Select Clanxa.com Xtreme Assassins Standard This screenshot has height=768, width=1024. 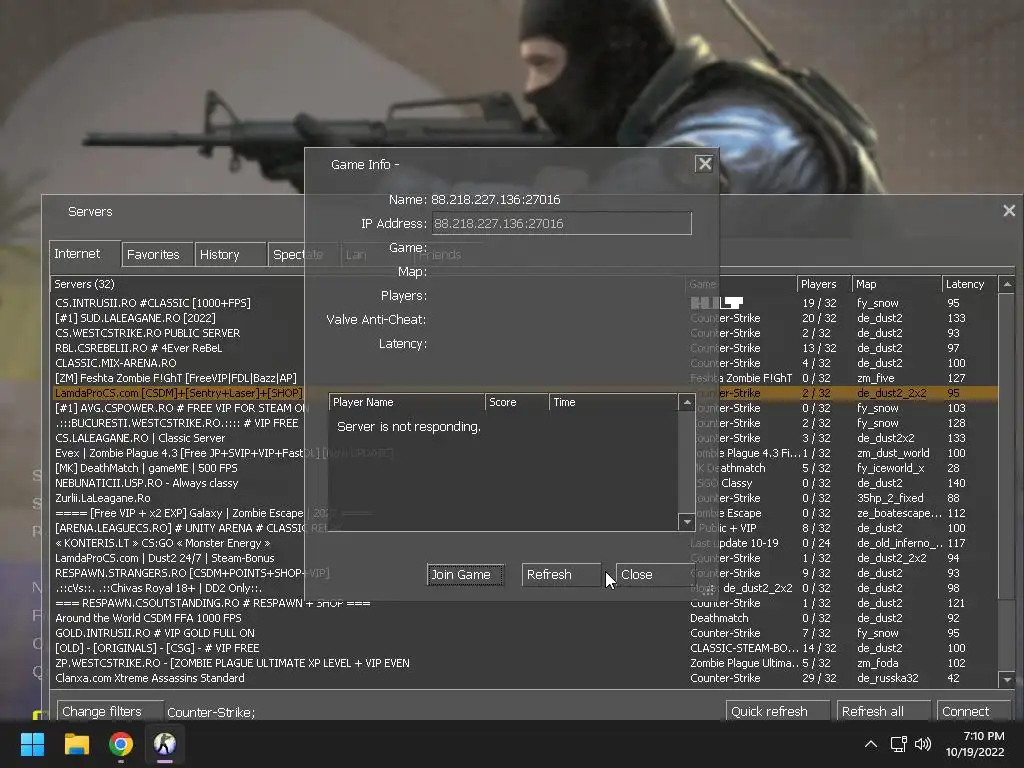[x=524, y=679]
